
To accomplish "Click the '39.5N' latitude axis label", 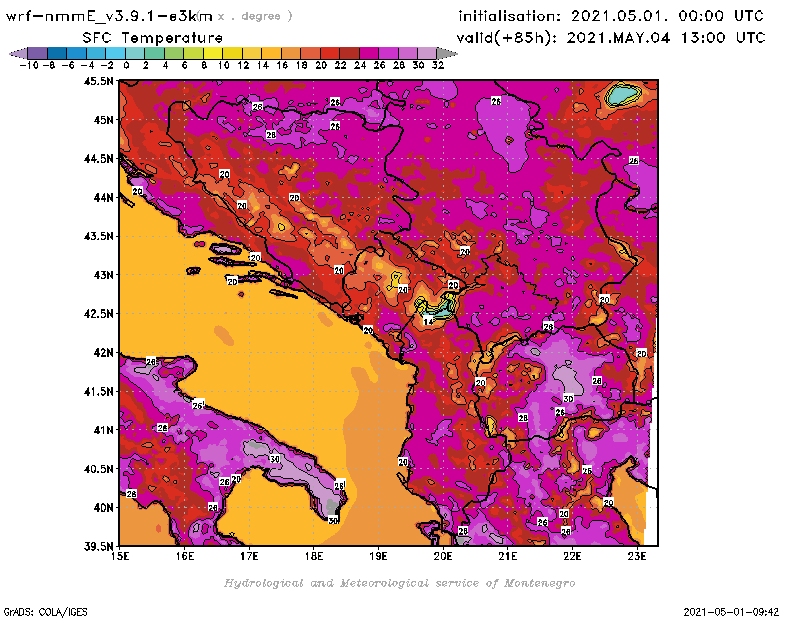I will 98,547.
